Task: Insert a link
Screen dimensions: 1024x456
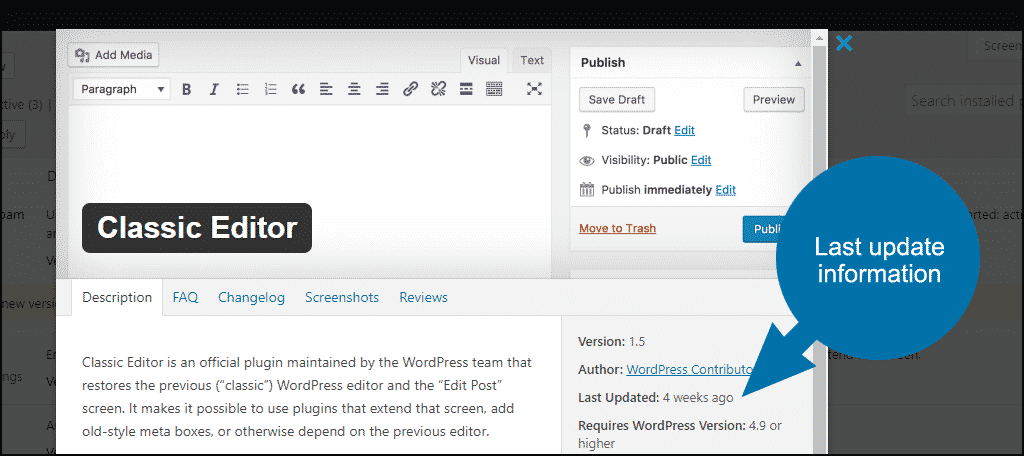Action: point(410,90)
